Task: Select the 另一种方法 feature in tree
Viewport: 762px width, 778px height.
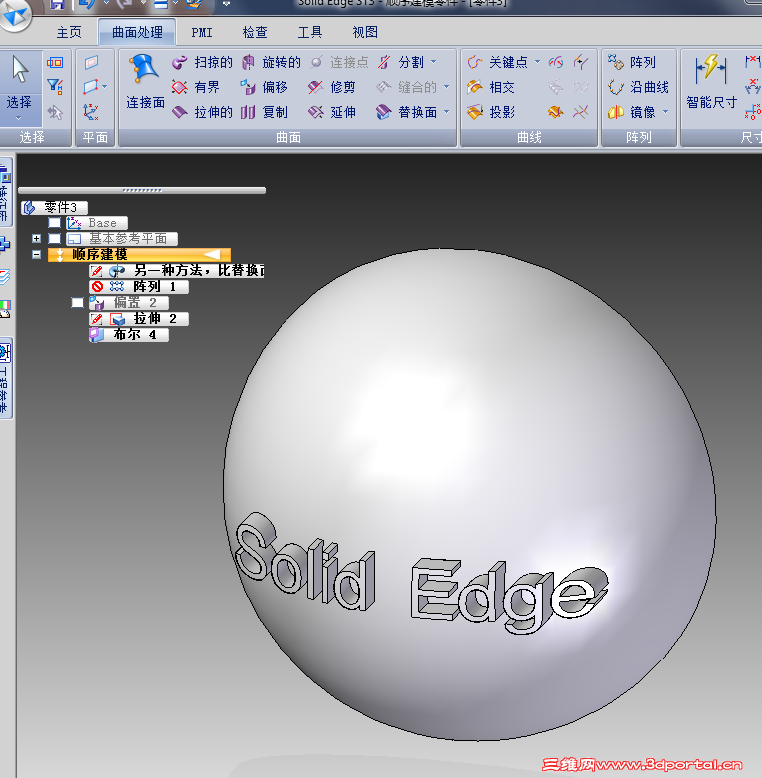Action: click(x=177, y=270)
